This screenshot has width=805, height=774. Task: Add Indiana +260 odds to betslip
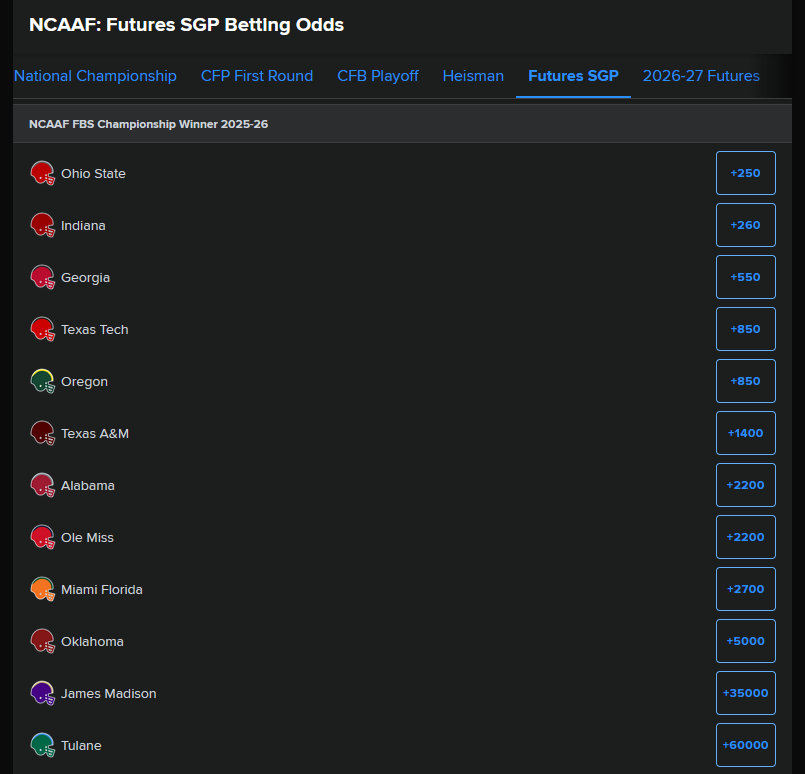[x=745, y=225]
